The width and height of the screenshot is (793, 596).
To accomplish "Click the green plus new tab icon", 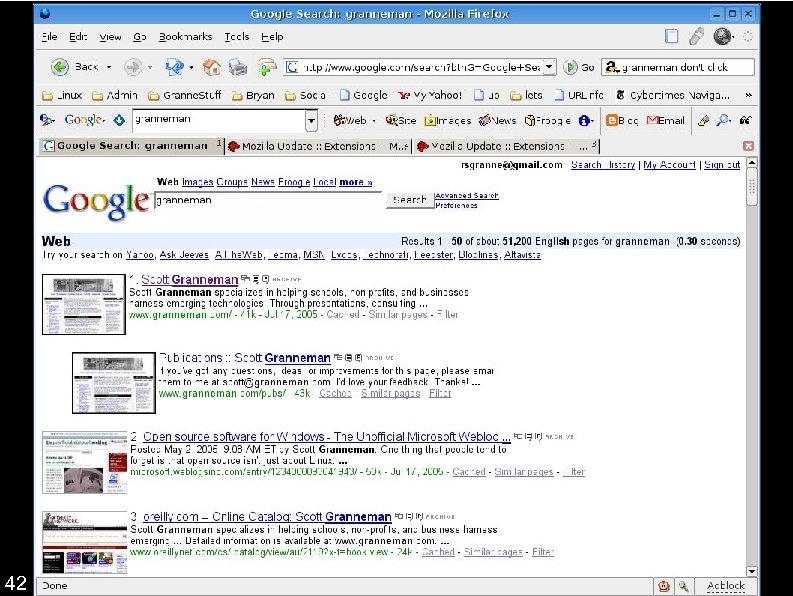I will pyautogui.click(x=267, y=67).
